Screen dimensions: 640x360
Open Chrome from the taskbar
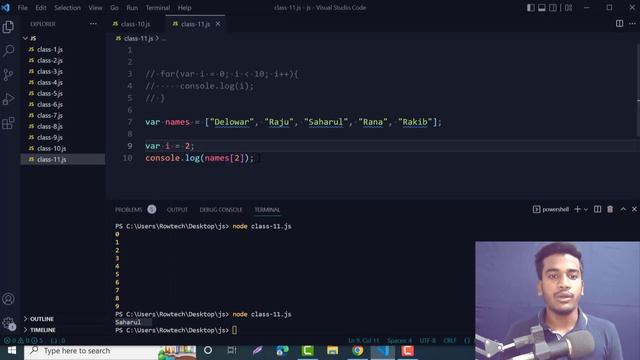pyautogui.click(x=358, y=351)
